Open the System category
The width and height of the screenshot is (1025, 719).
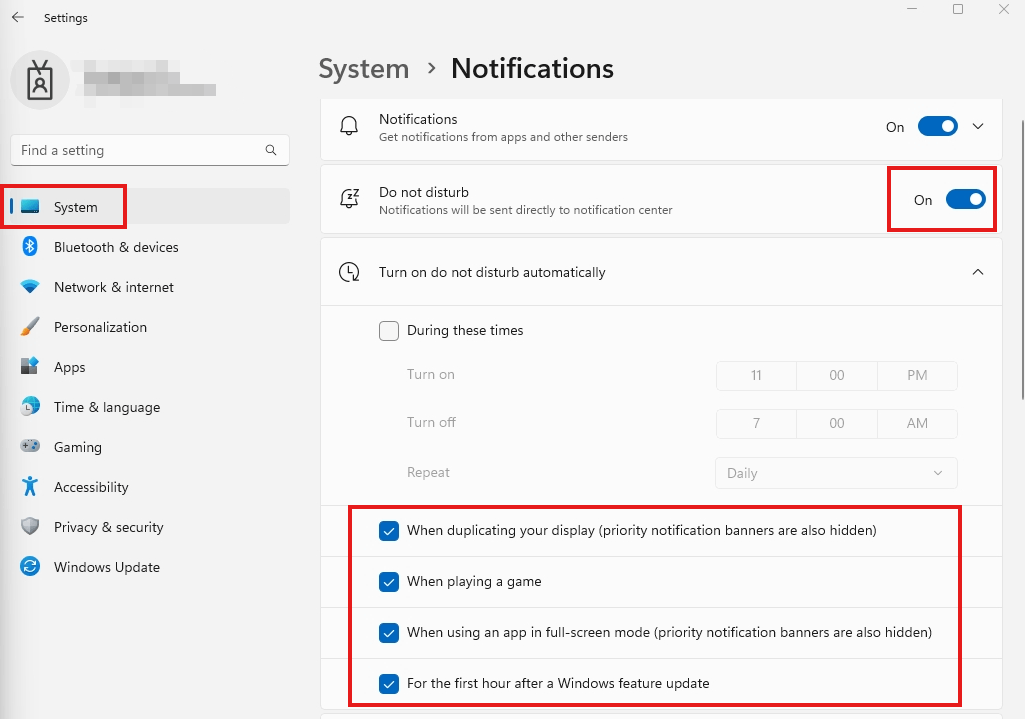click(150, 207)
